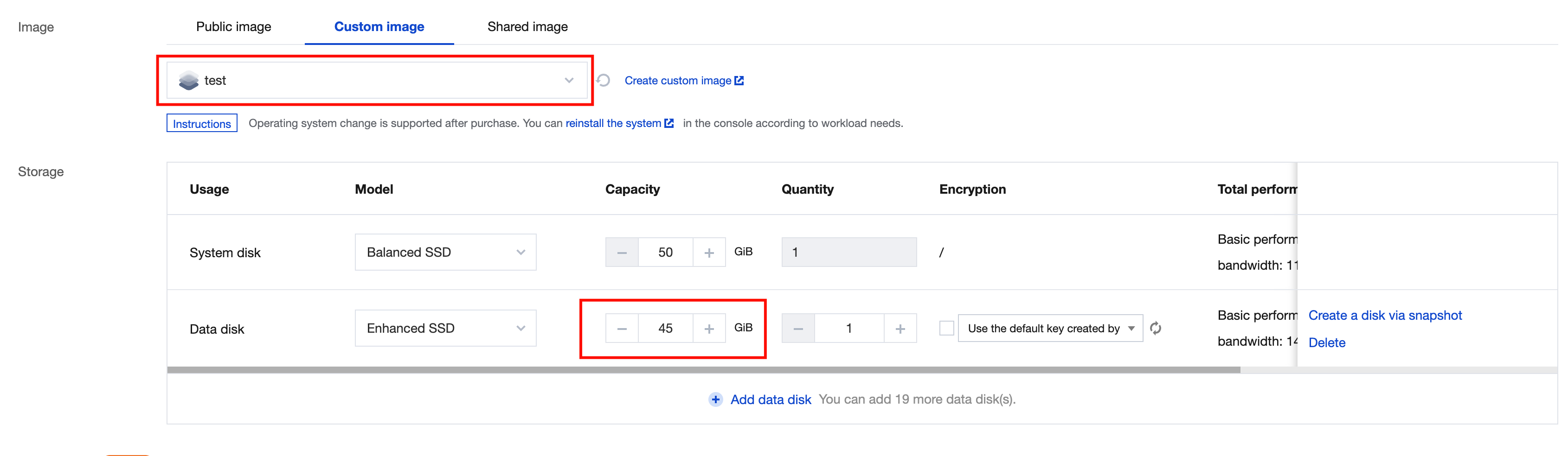Edit the data disk capacity value 45
Image resolution: width=1568 pixels, height=456 pixels.
pyautogui.click(x=665, y=328)
